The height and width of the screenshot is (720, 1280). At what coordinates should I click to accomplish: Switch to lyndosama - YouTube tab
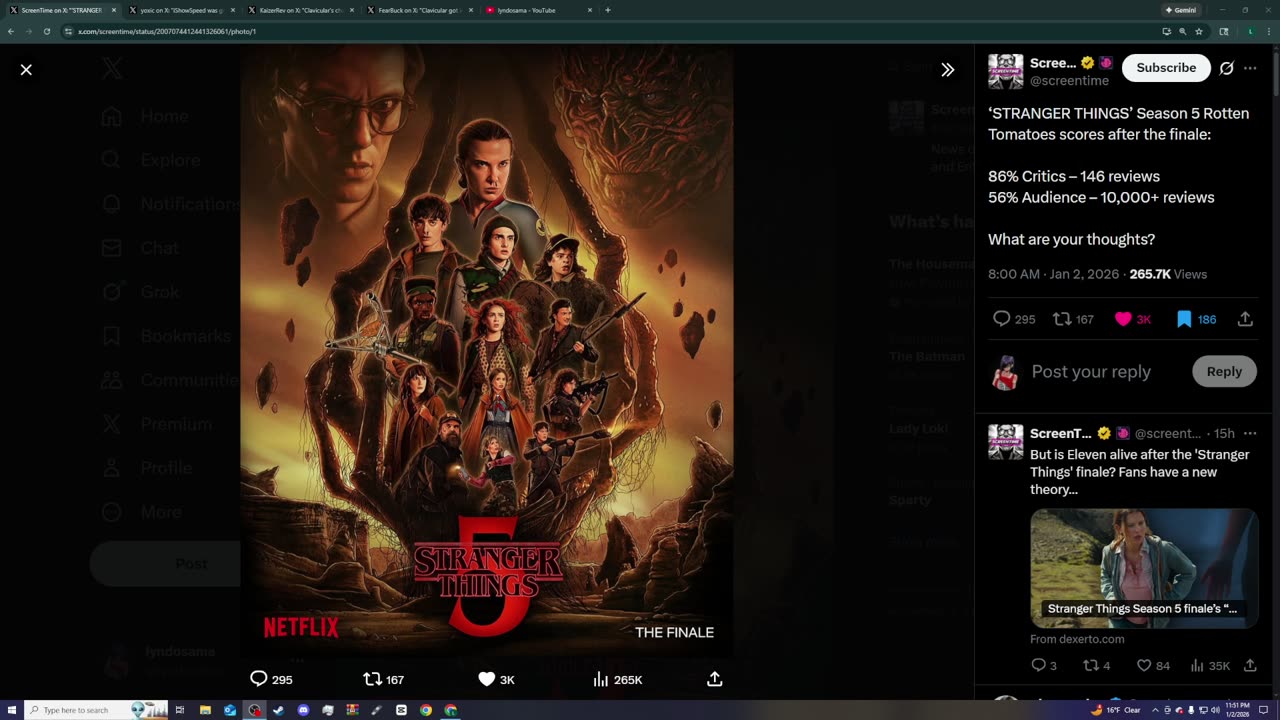[x=538, y=10]
